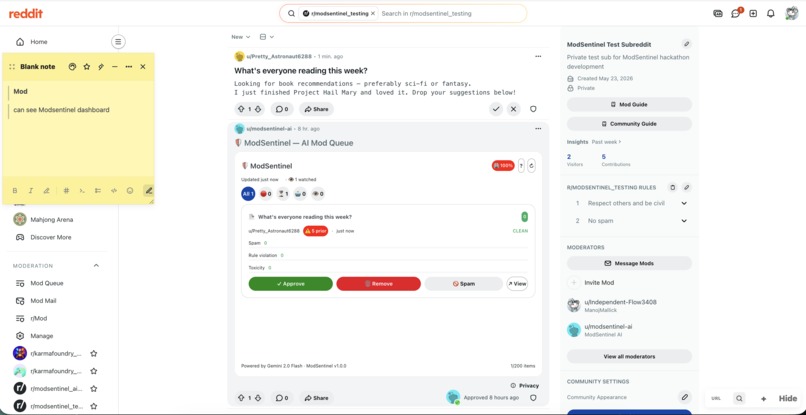The image size is (806, 415).
Task: Mark item as Spam in ModSentinel
Action: click(x=464, y=284)
